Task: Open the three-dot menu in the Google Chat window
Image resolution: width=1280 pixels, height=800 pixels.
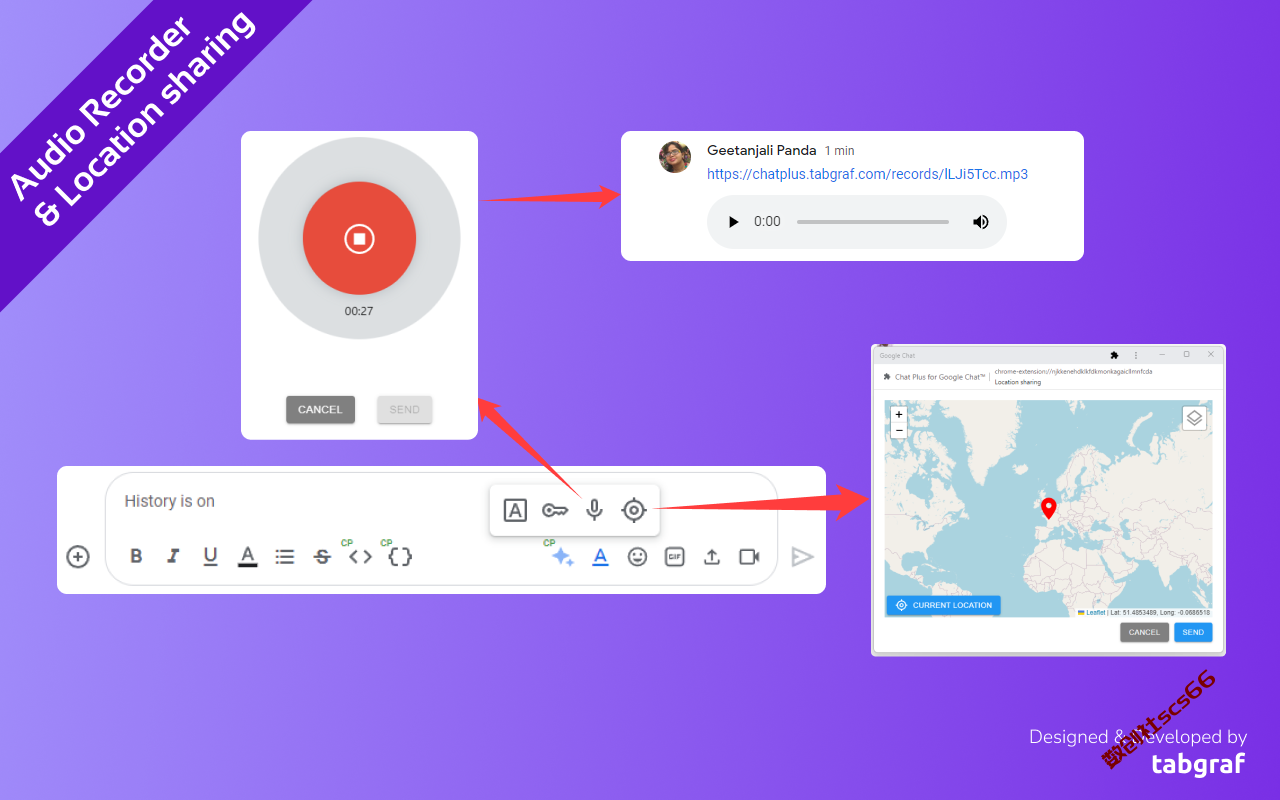Action: tap(1136, 355)
